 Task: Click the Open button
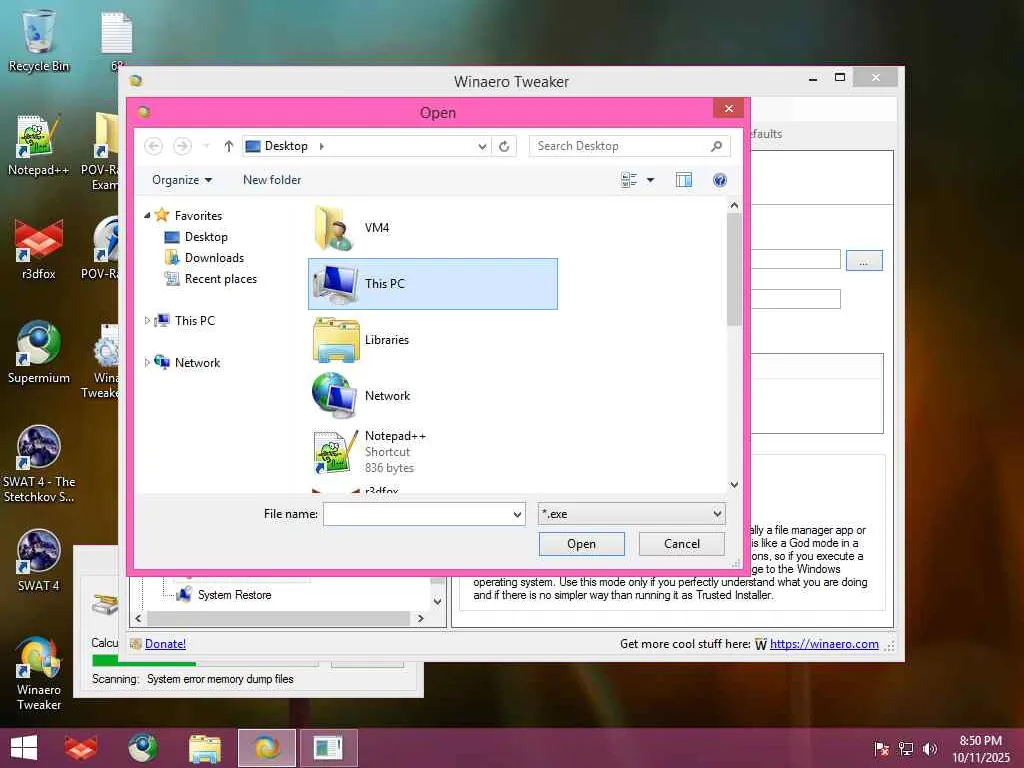coord(581,544)
